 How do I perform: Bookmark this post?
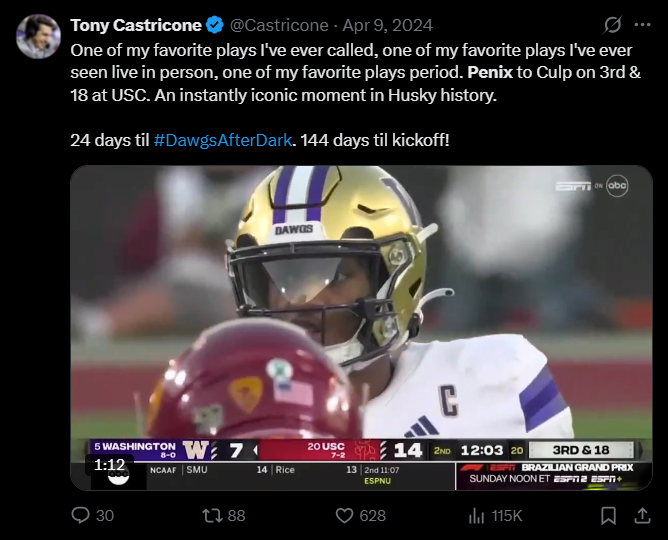click(x=608, y=516)
